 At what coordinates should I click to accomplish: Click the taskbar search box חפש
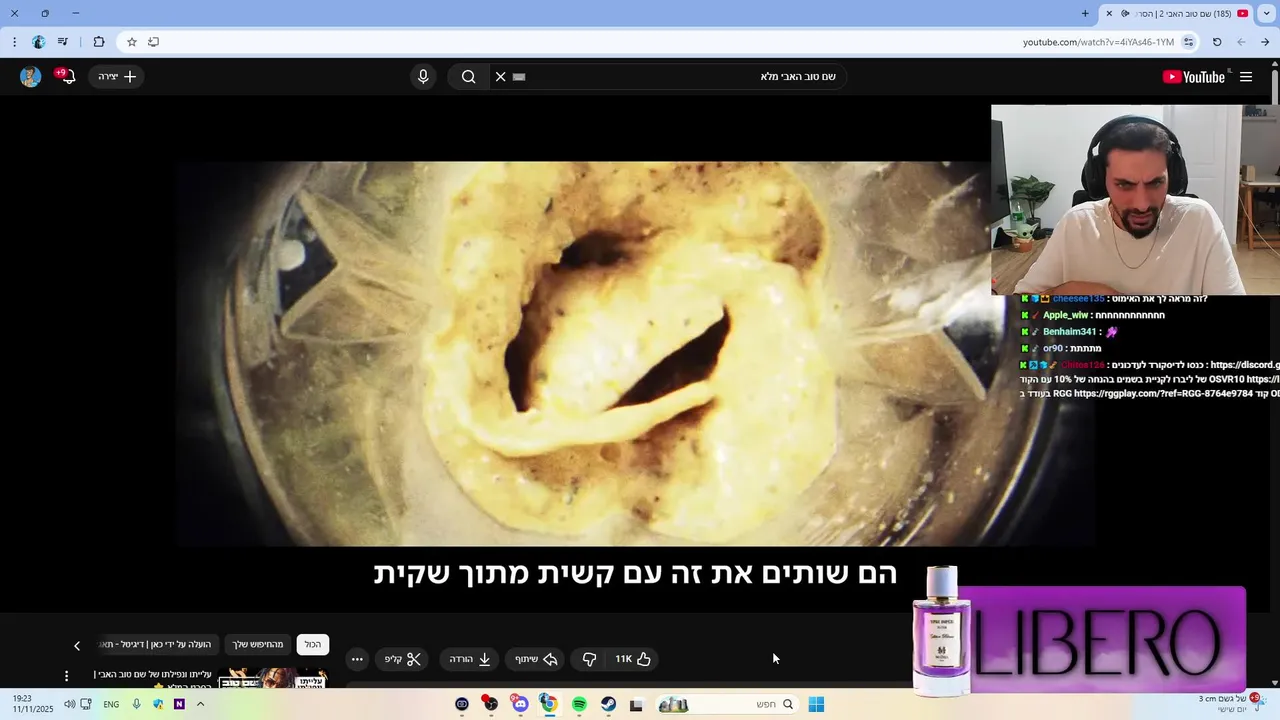pyautogui.click(x=727, y=704)
